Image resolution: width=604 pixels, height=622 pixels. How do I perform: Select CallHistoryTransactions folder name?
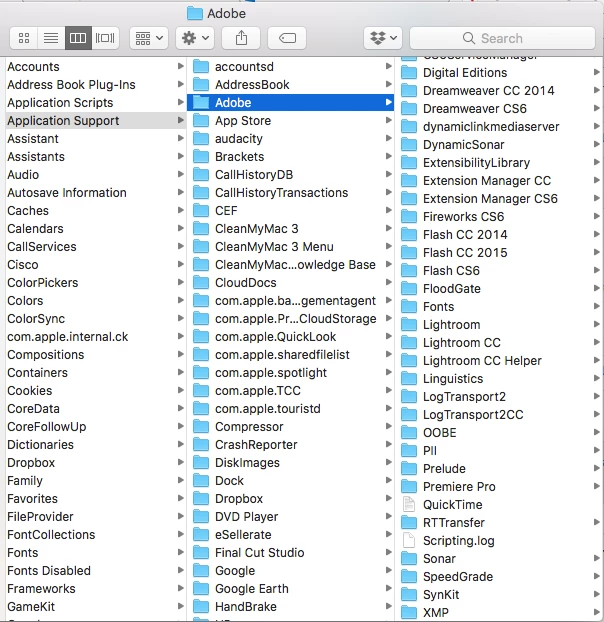click(282, 192)
